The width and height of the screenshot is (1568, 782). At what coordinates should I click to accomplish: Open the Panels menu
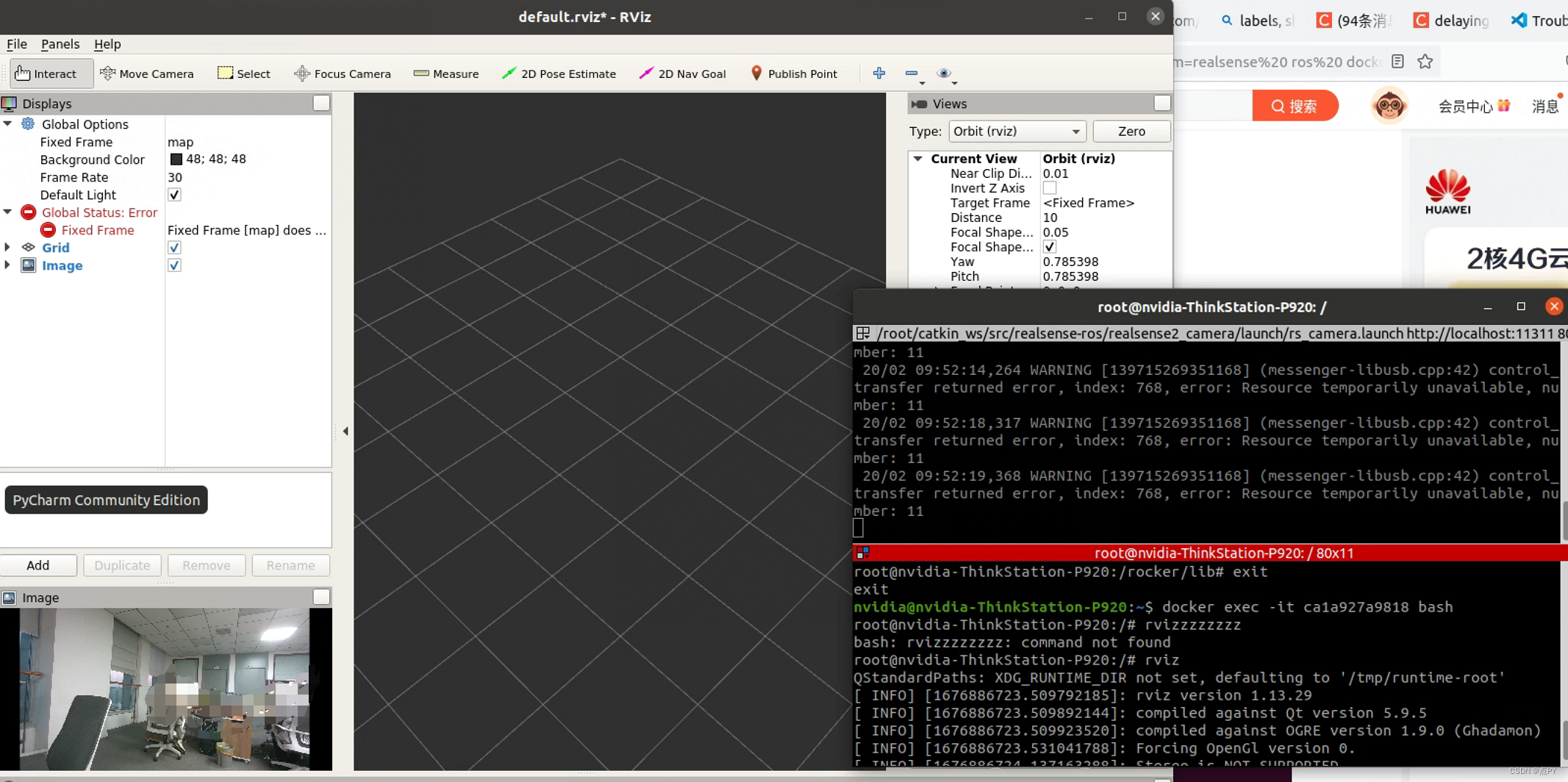pos(60,44)
